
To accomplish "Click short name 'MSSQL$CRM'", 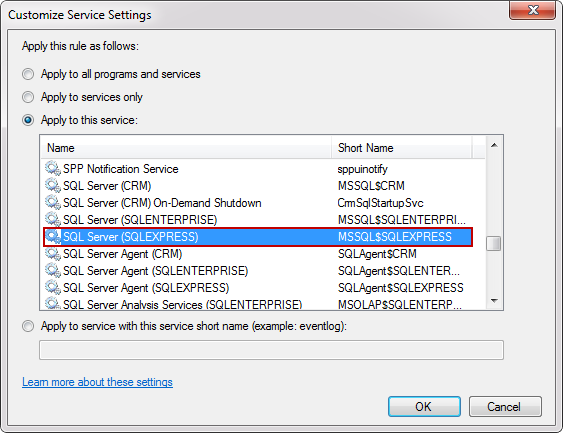I will pos(371,186).
